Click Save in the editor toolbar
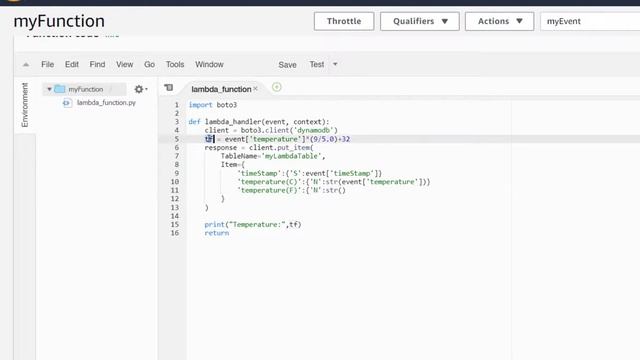The width and height of the screenshot is (640, 360). [287, 65]
